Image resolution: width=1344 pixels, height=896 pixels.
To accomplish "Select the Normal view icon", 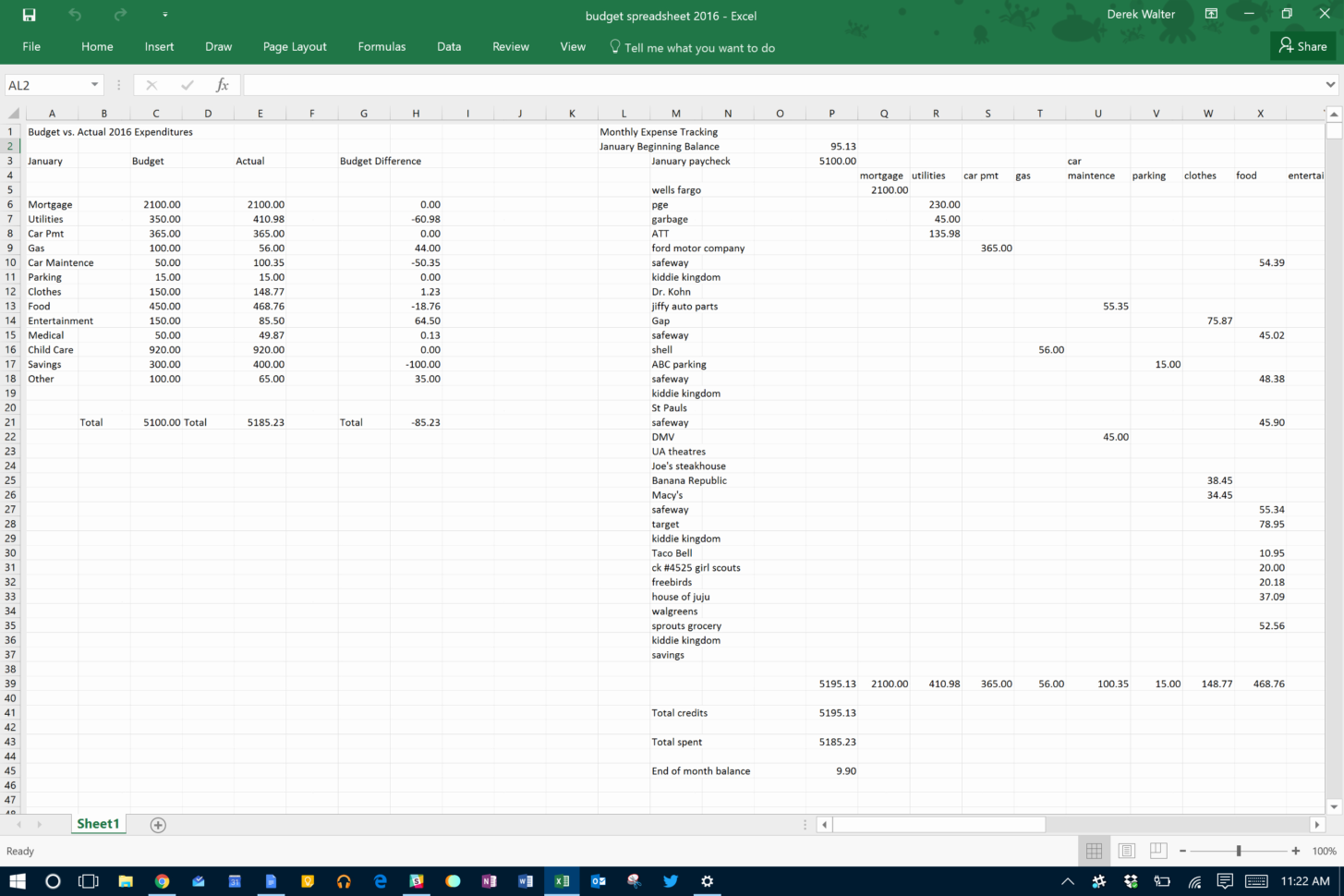I will (x=1094, y=851).
